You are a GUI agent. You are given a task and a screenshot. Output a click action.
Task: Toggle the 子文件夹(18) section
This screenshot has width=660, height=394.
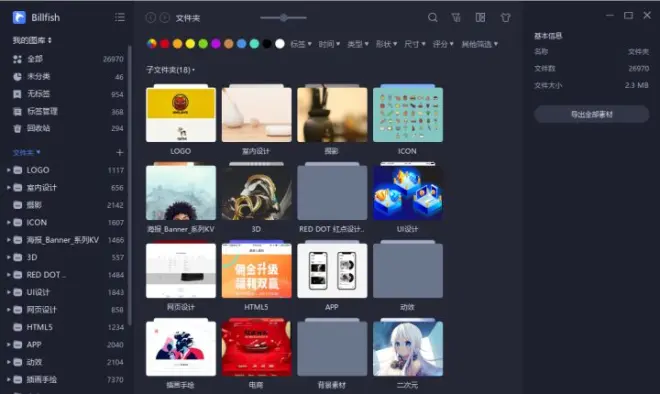(170, 70)
